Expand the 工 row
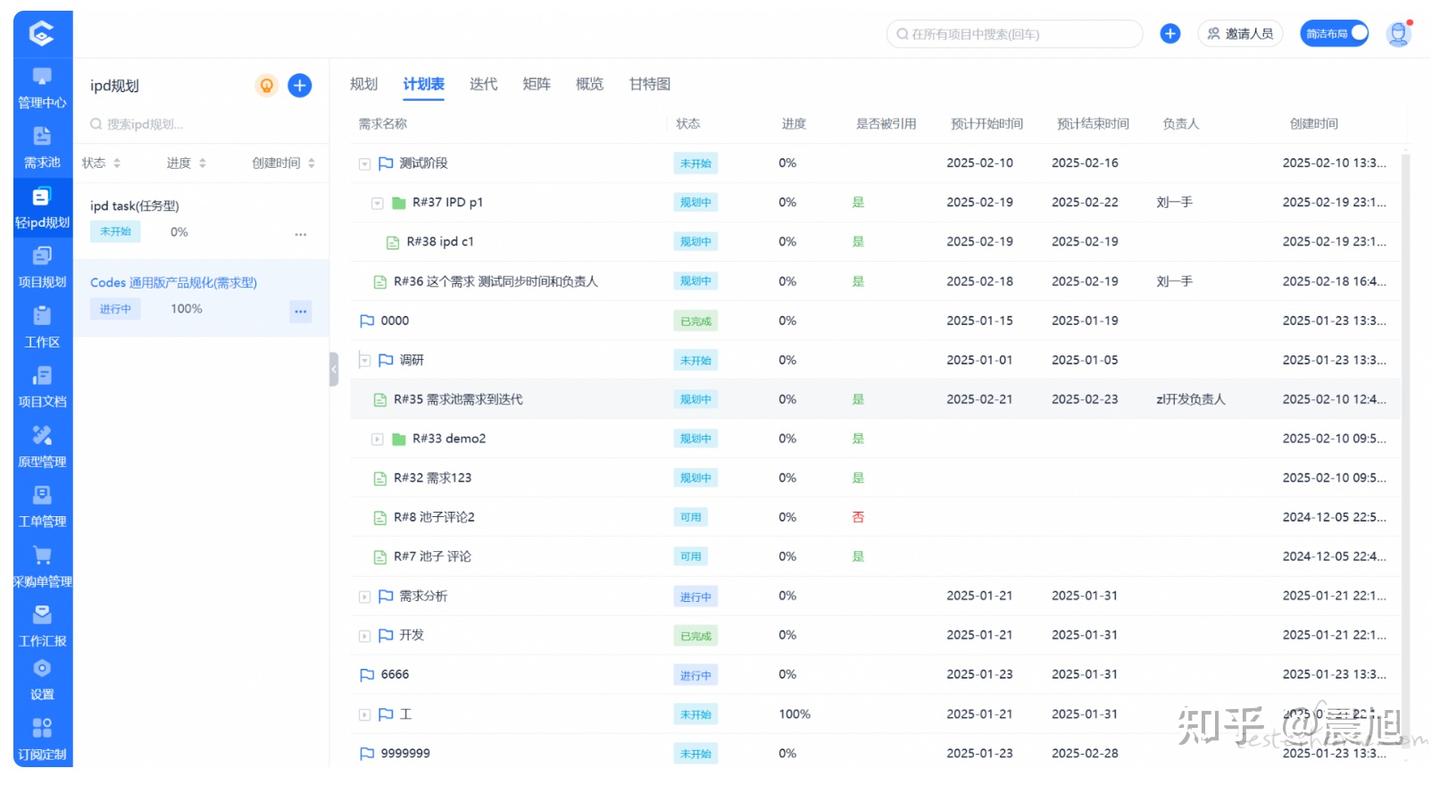The height and width of the screenshot is (785, 1440). coord(365,715)
